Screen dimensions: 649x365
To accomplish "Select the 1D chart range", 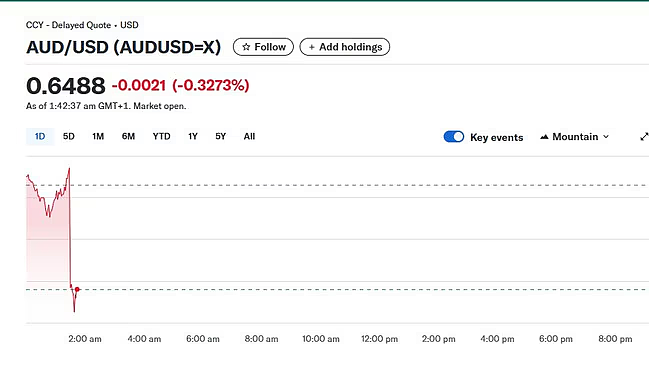I will coord(40,137).
